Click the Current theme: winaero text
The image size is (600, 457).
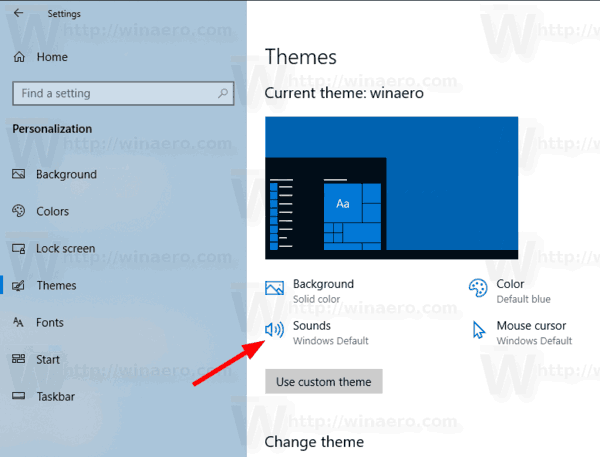pyautogui.click(x=344, y=93)
